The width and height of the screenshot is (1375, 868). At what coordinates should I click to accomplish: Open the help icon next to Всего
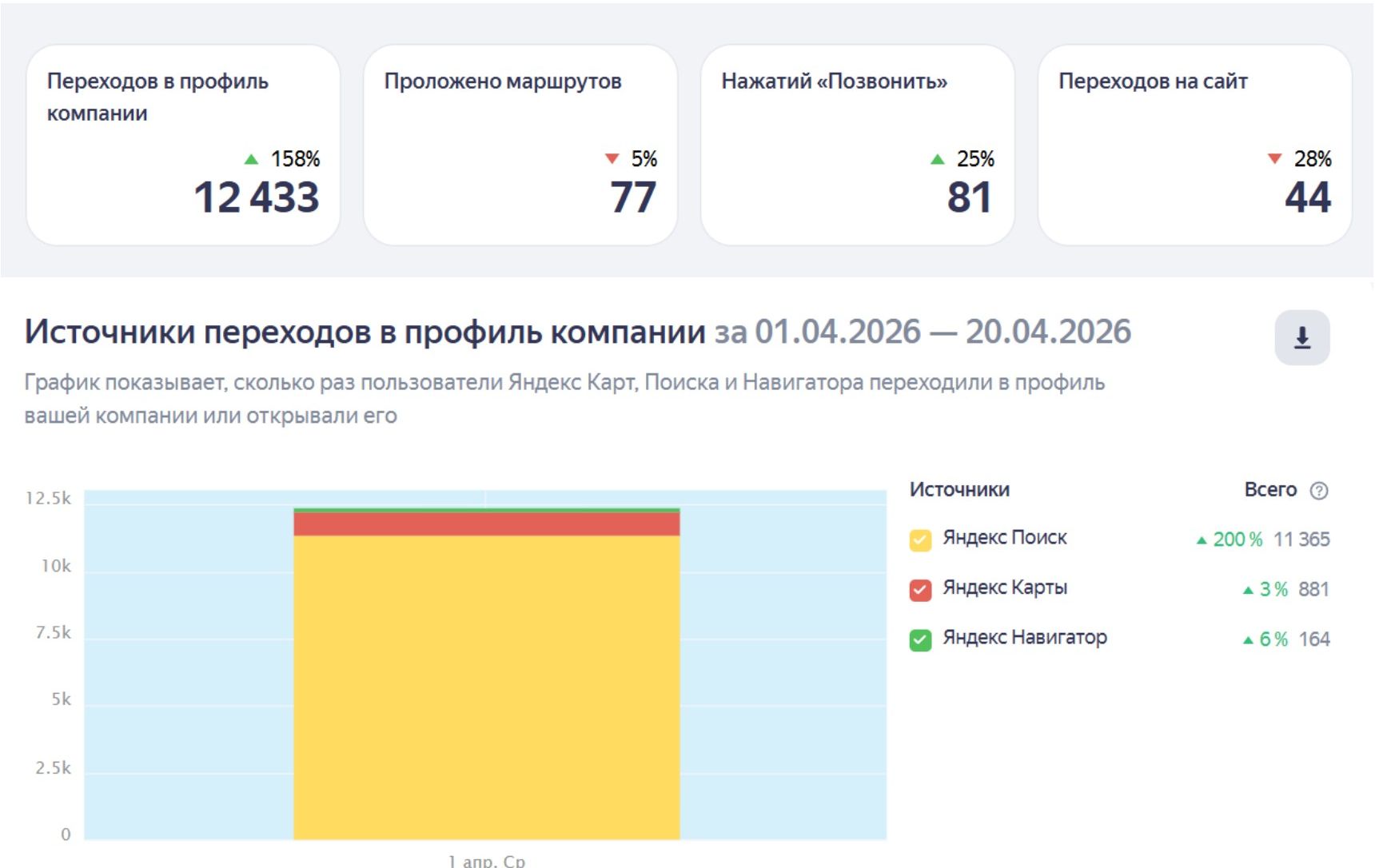click(x=1319, y=491)
